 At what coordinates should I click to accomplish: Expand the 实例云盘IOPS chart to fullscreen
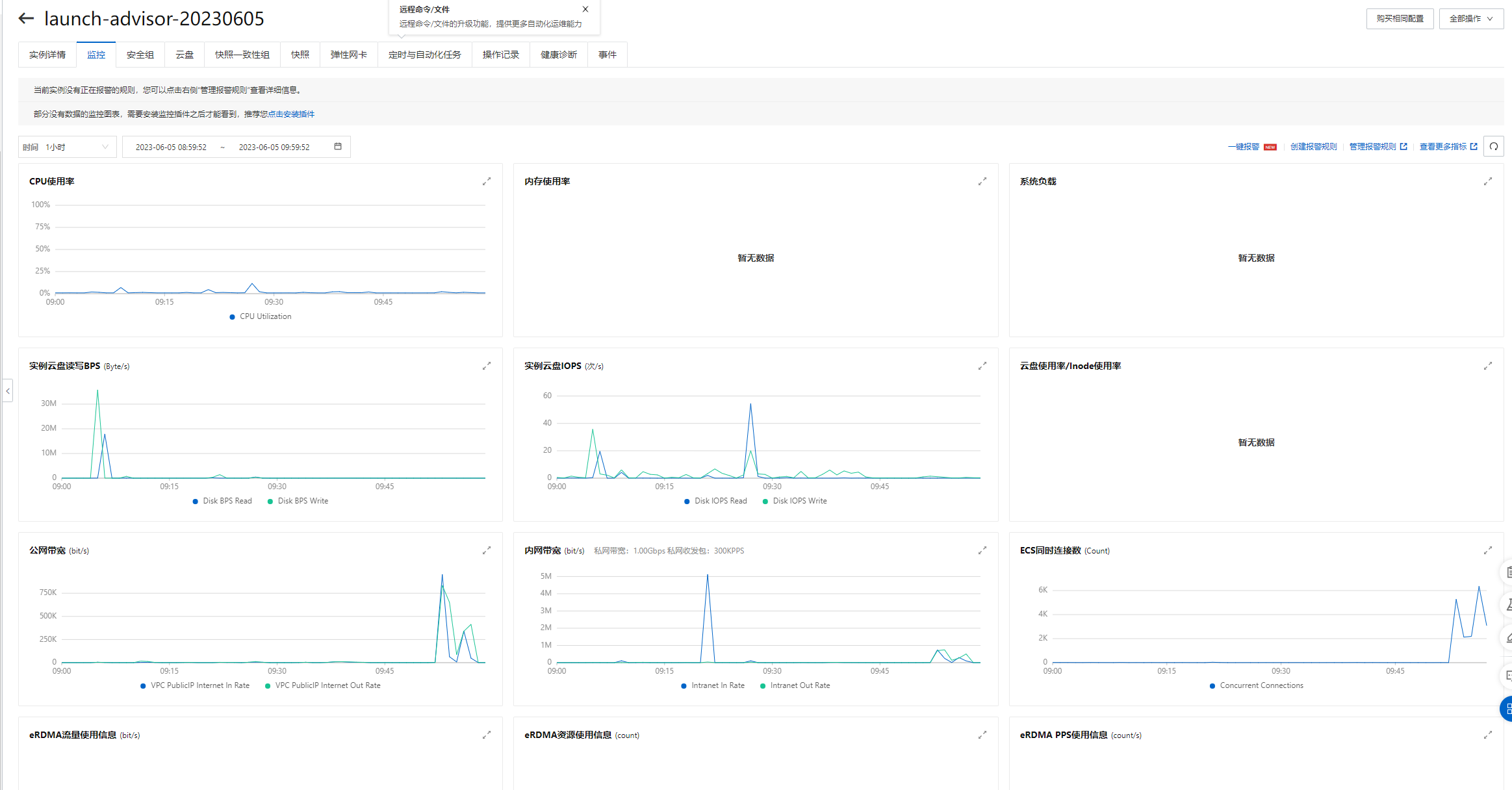982,366
